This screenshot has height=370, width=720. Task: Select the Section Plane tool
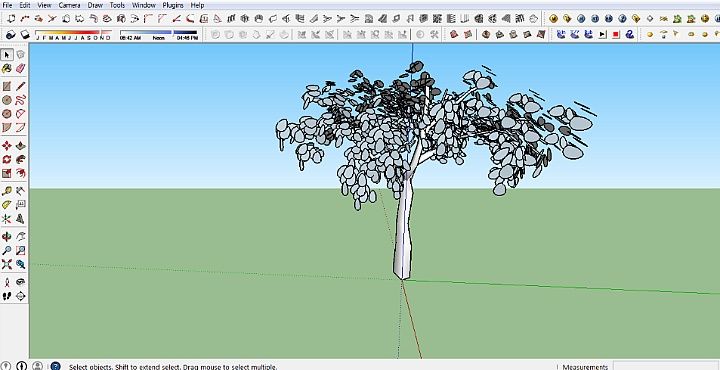coord(20,297)
